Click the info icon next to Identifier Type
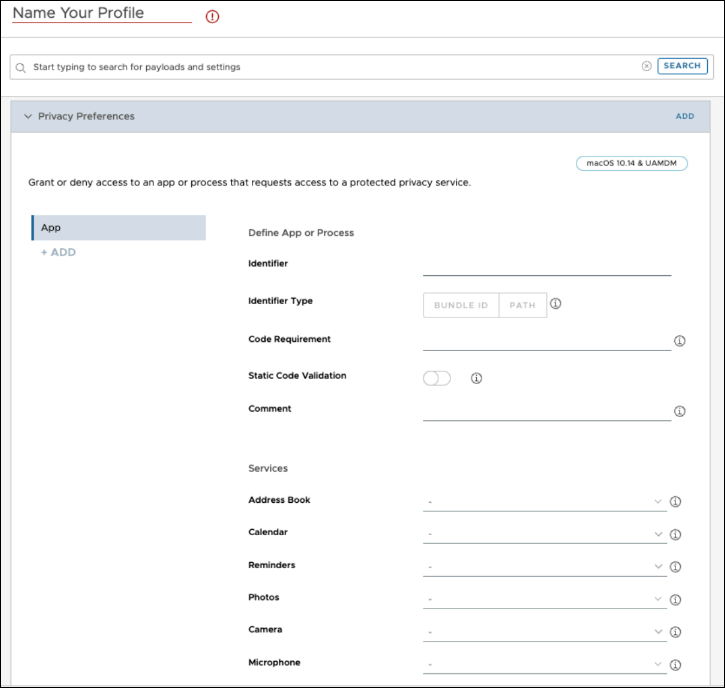725x688 pixels. (x=556, y=304)
